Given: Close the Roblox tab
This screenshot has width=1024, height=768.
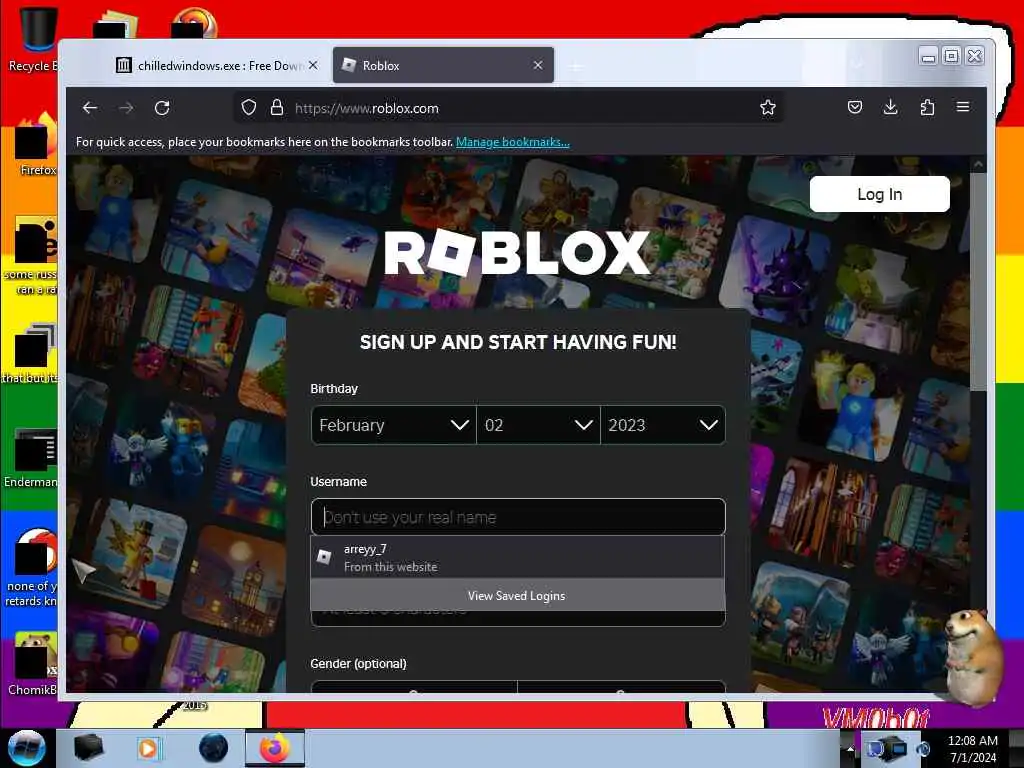Looking at the screenshot, I should coord(538,65).
